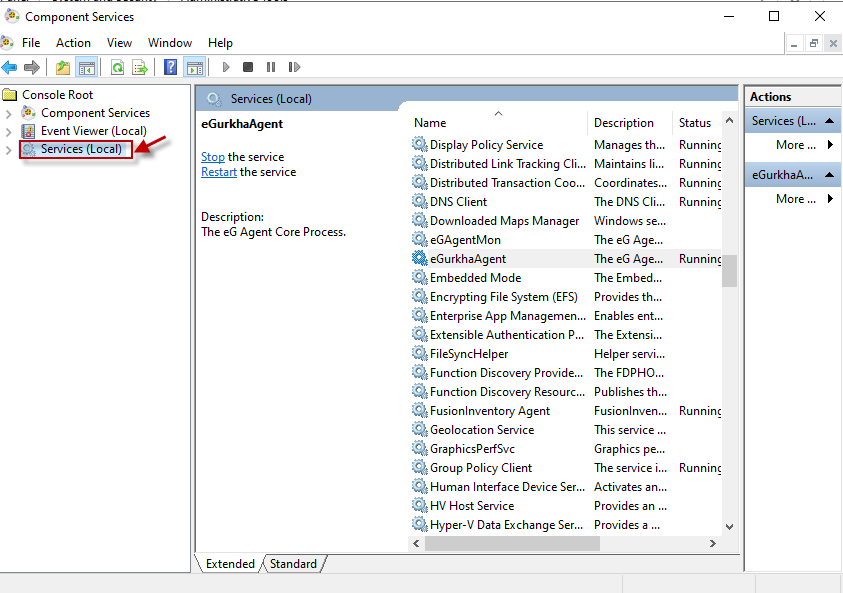Switch to the Extended tab
The height and width of the screenshot is (593, 843).
coord(230,563)
